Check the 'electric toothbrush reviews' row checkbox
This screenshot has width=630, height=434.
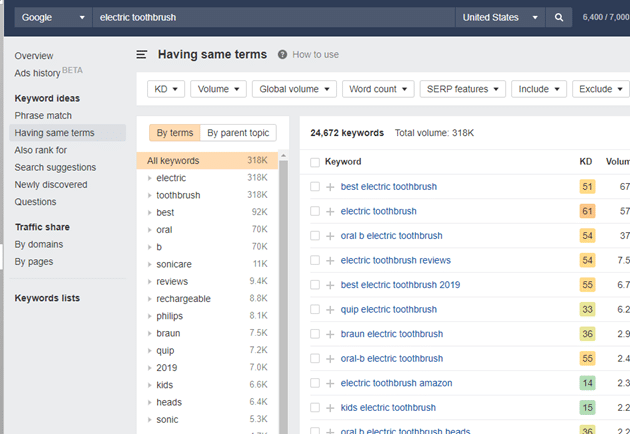point(315,260)
